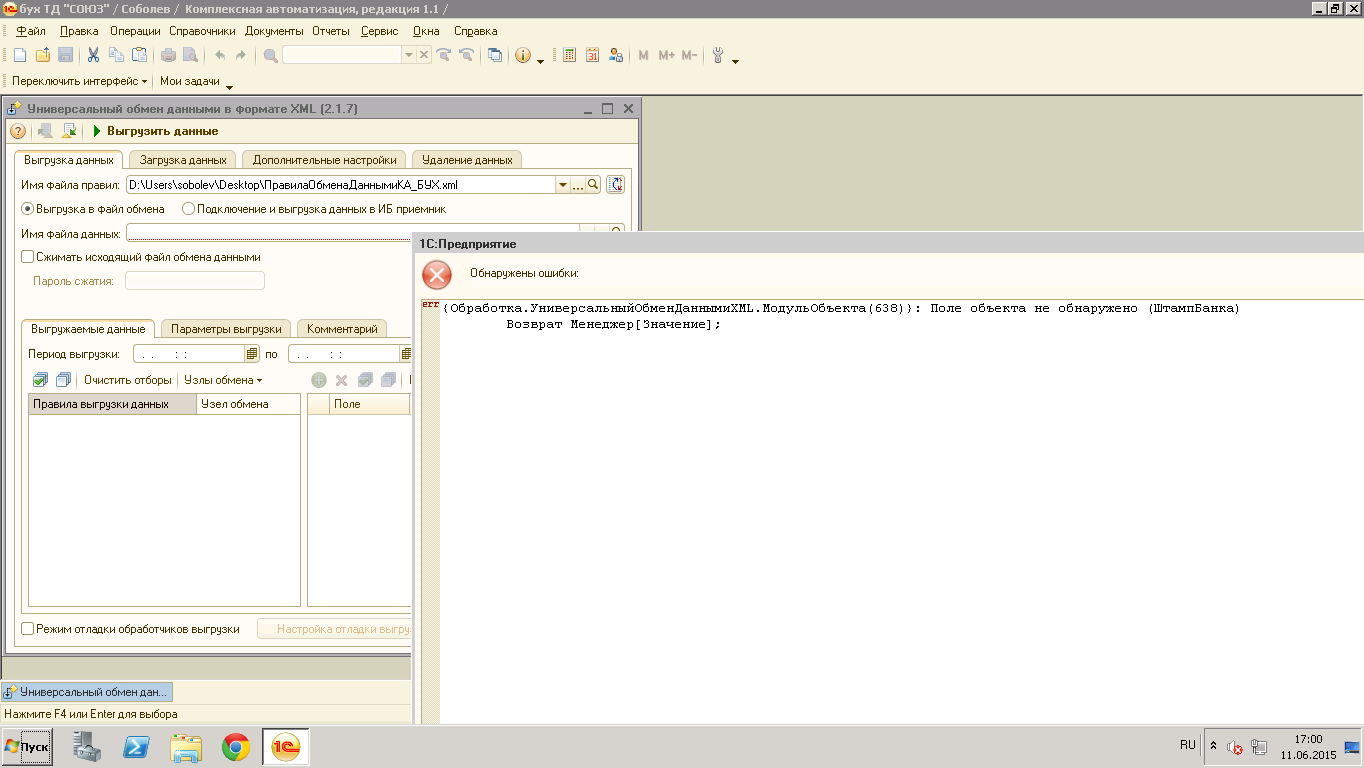Click magnifier icon next to rules file path
1364x768 pixels.
[x=593, y=185]
